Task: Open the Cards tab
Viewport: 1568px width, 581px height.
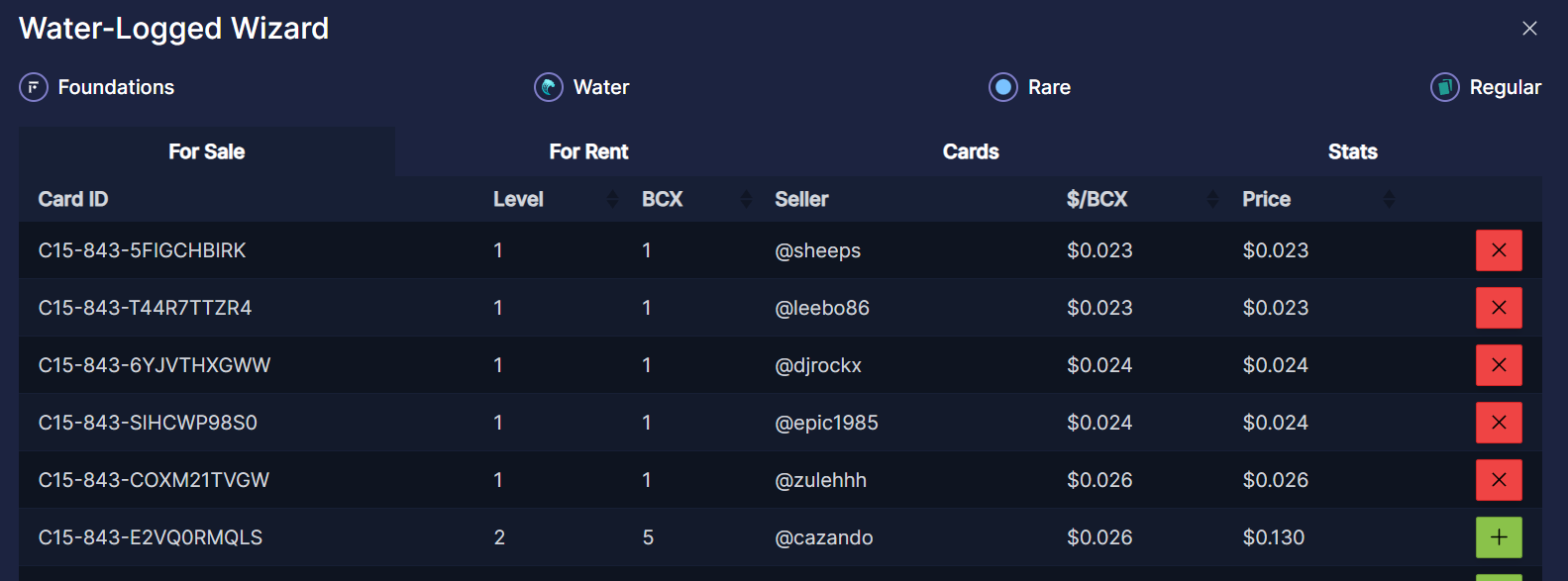Action: tap(971, 151)
